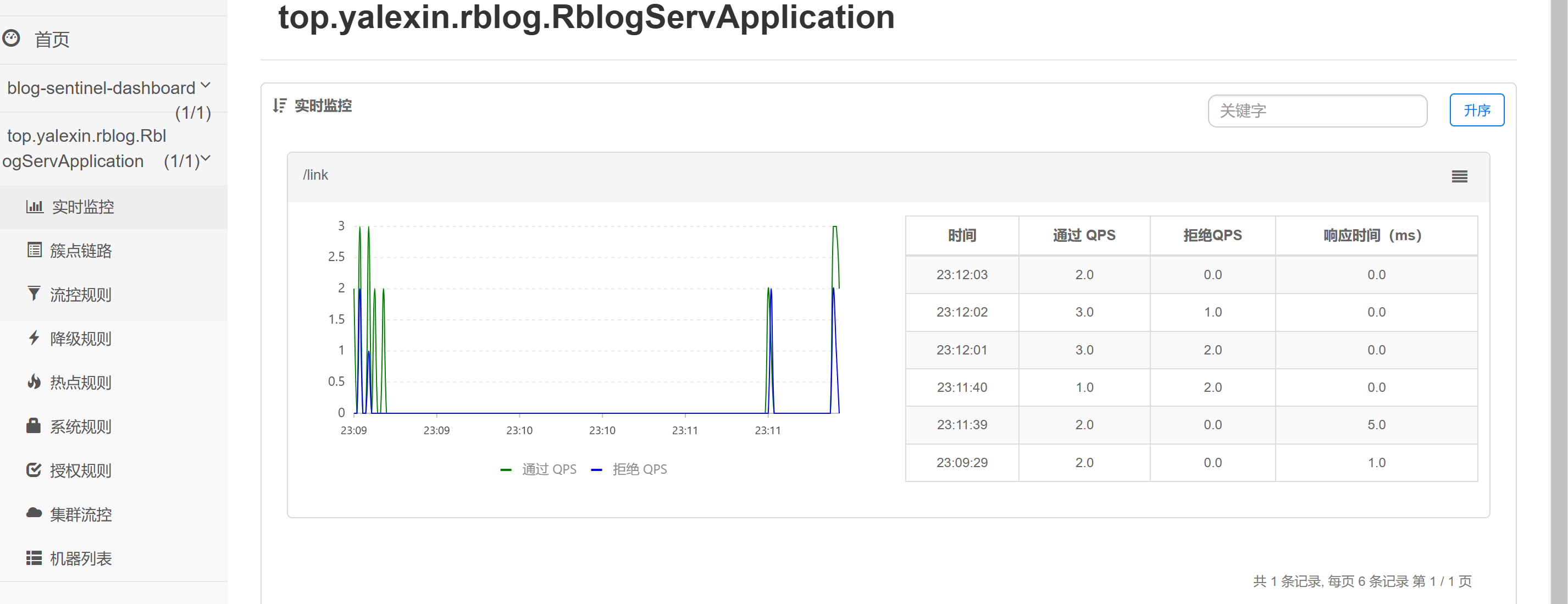This screenshot has width=1568, height=604.
Task: Click rejected QPS 1.0 in 23:12:02 row
Action: 1212,312
